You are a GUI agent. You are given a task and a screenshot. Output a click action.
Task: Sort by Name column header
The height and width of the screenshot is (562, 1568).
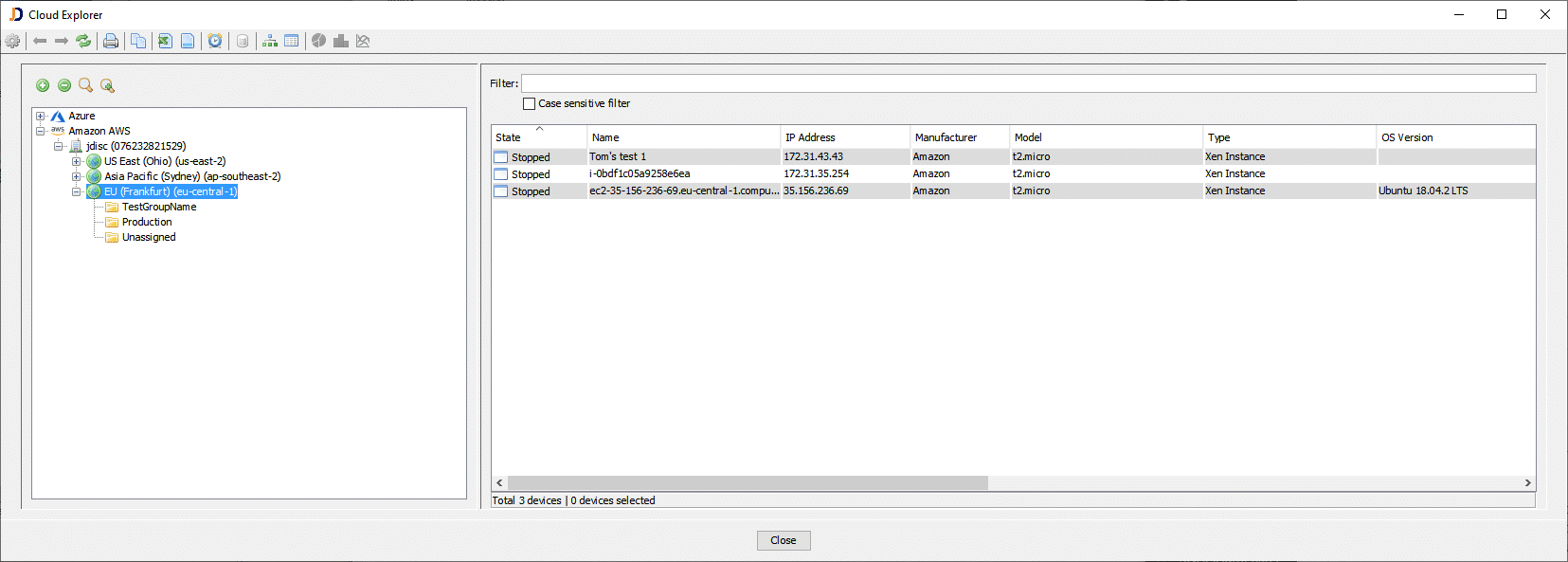point(683,137)
